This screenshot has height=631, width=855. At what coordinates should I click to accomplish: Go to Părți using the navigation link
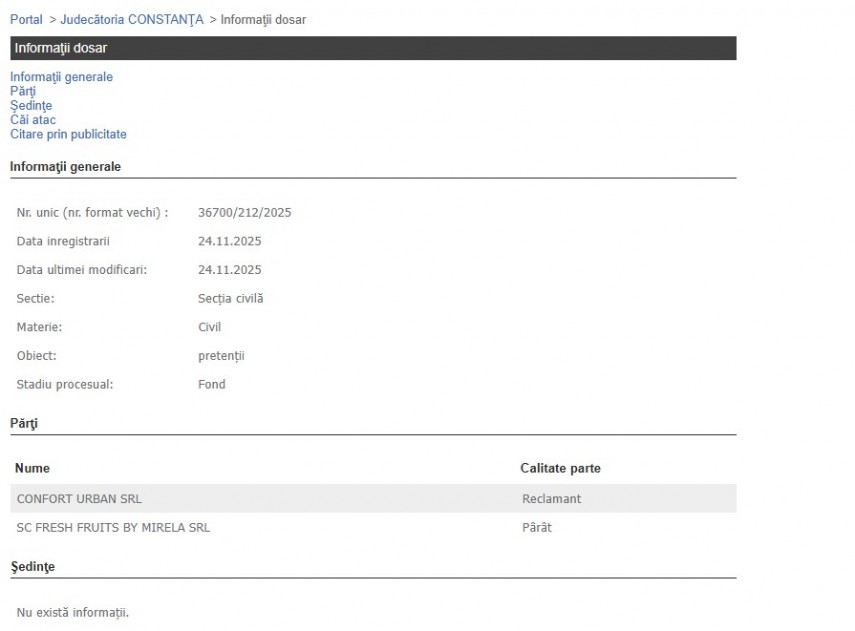(x=23, y=91)
